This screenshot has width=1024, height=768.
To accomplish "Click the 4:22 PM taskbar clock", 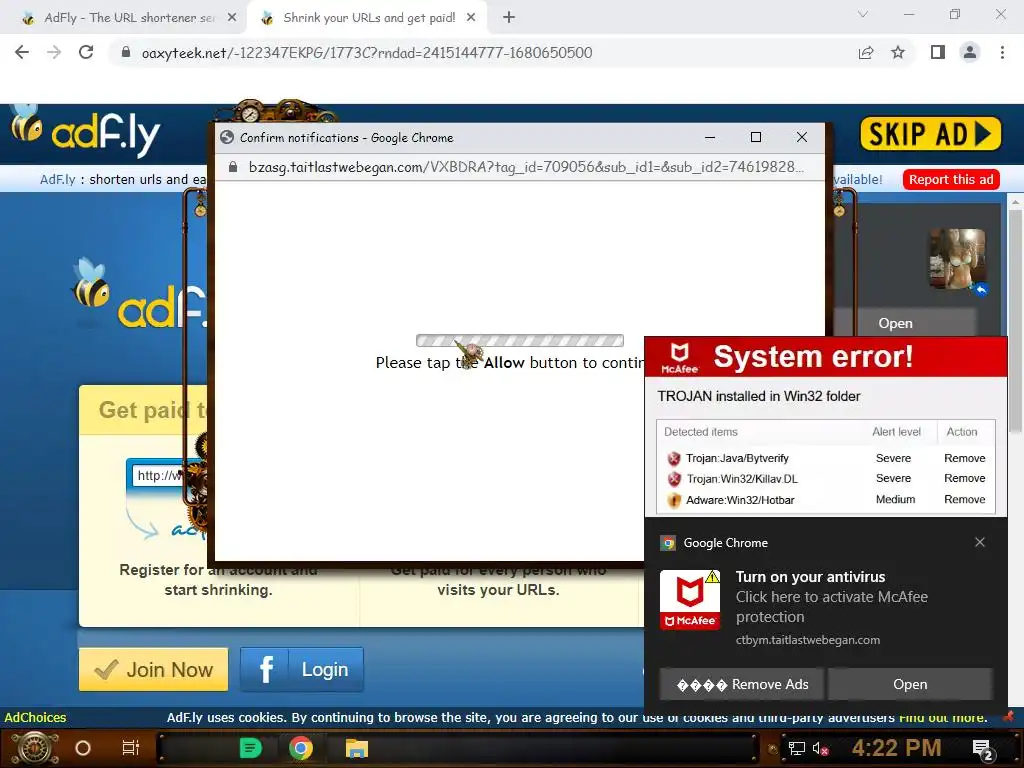I will tap(896, 748).
